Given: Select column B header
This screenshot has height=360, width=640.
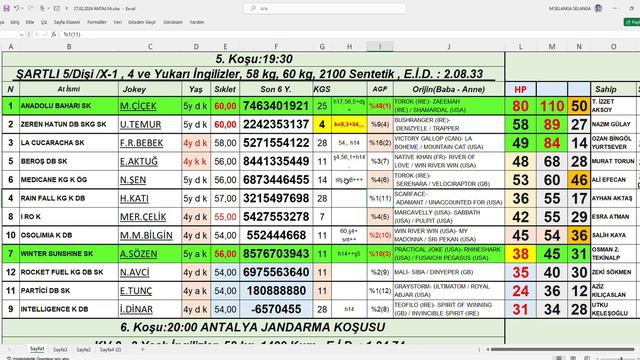Looking at the screenshot, I should 69,47.
